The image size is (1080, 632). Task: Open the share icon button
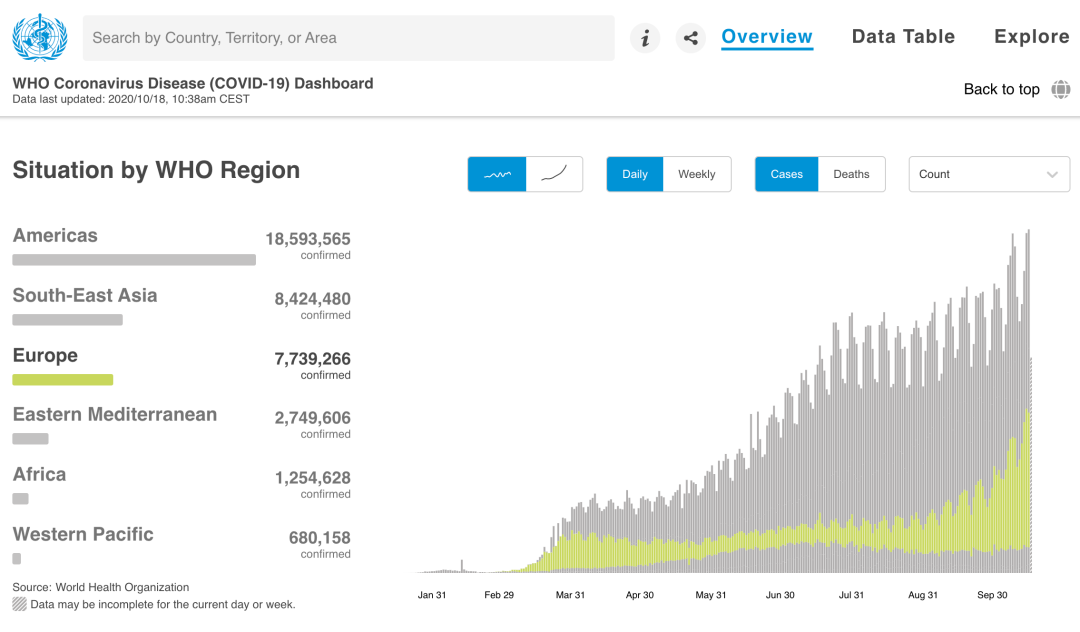click(x=691, y=38)
